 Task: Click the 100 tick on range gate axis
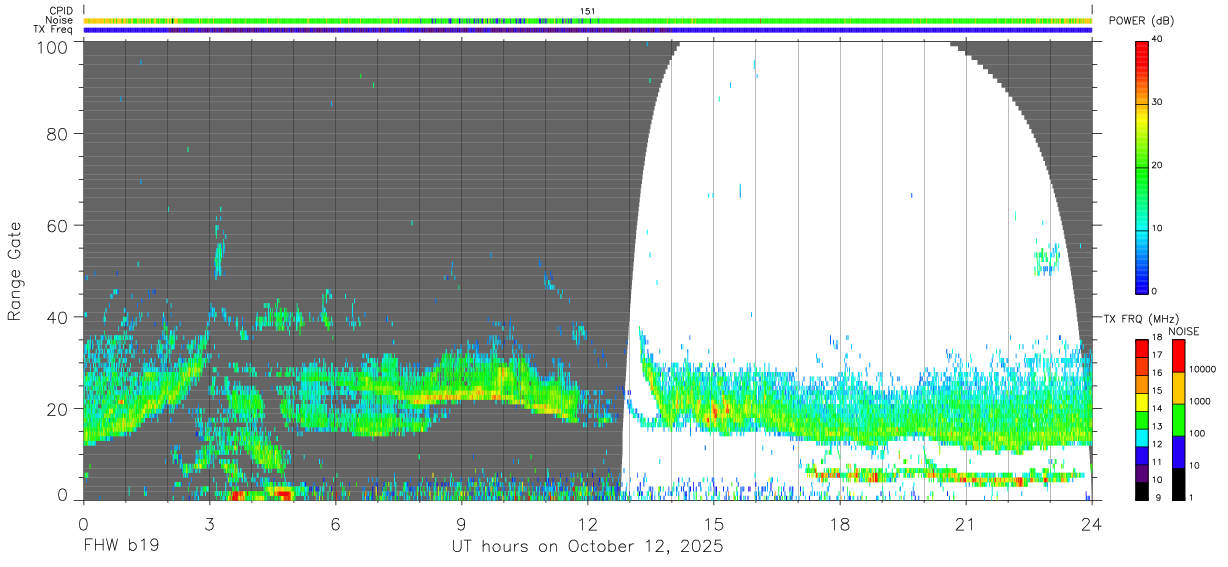53,47
